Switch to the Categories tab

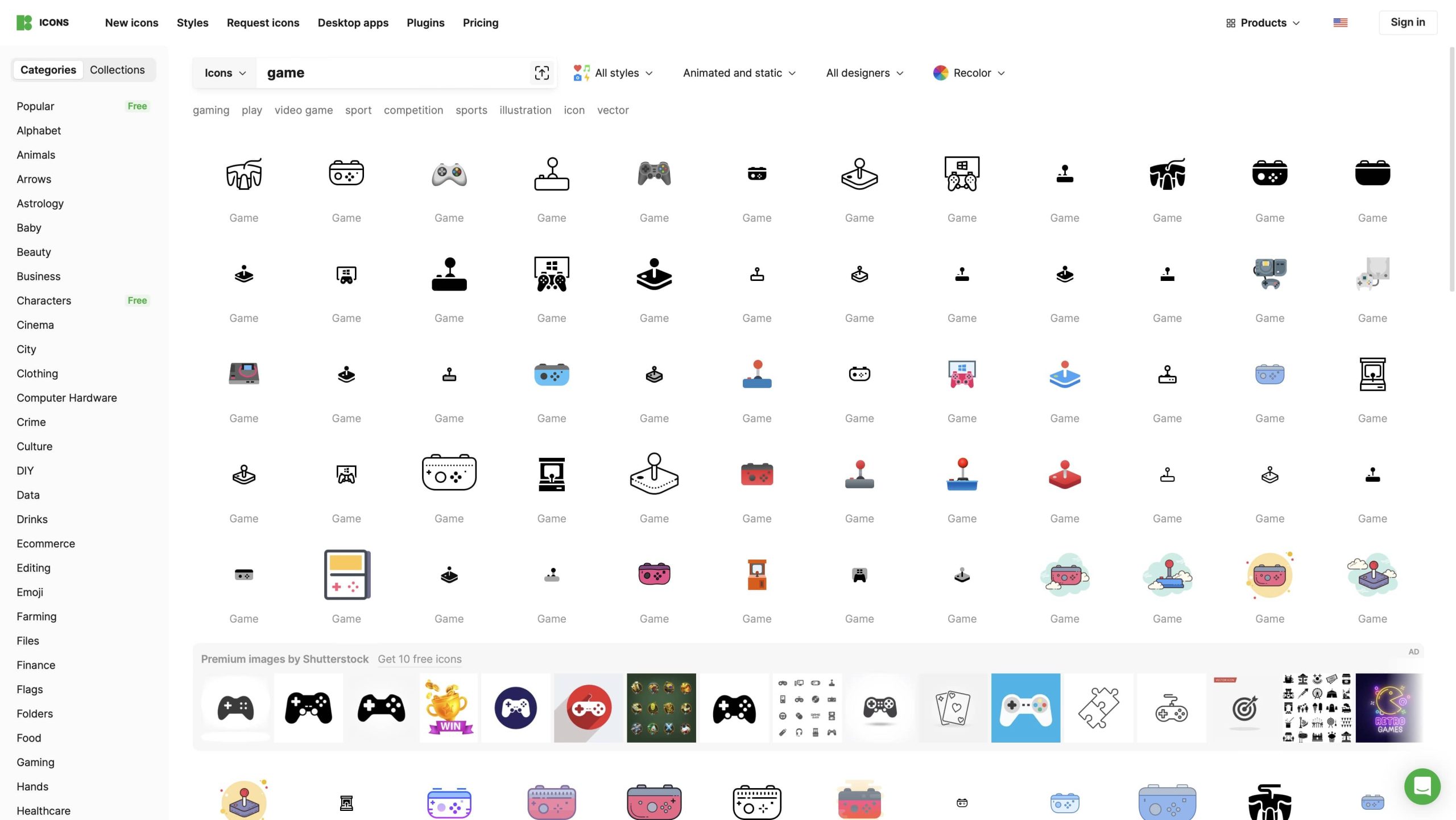(48, 70)
